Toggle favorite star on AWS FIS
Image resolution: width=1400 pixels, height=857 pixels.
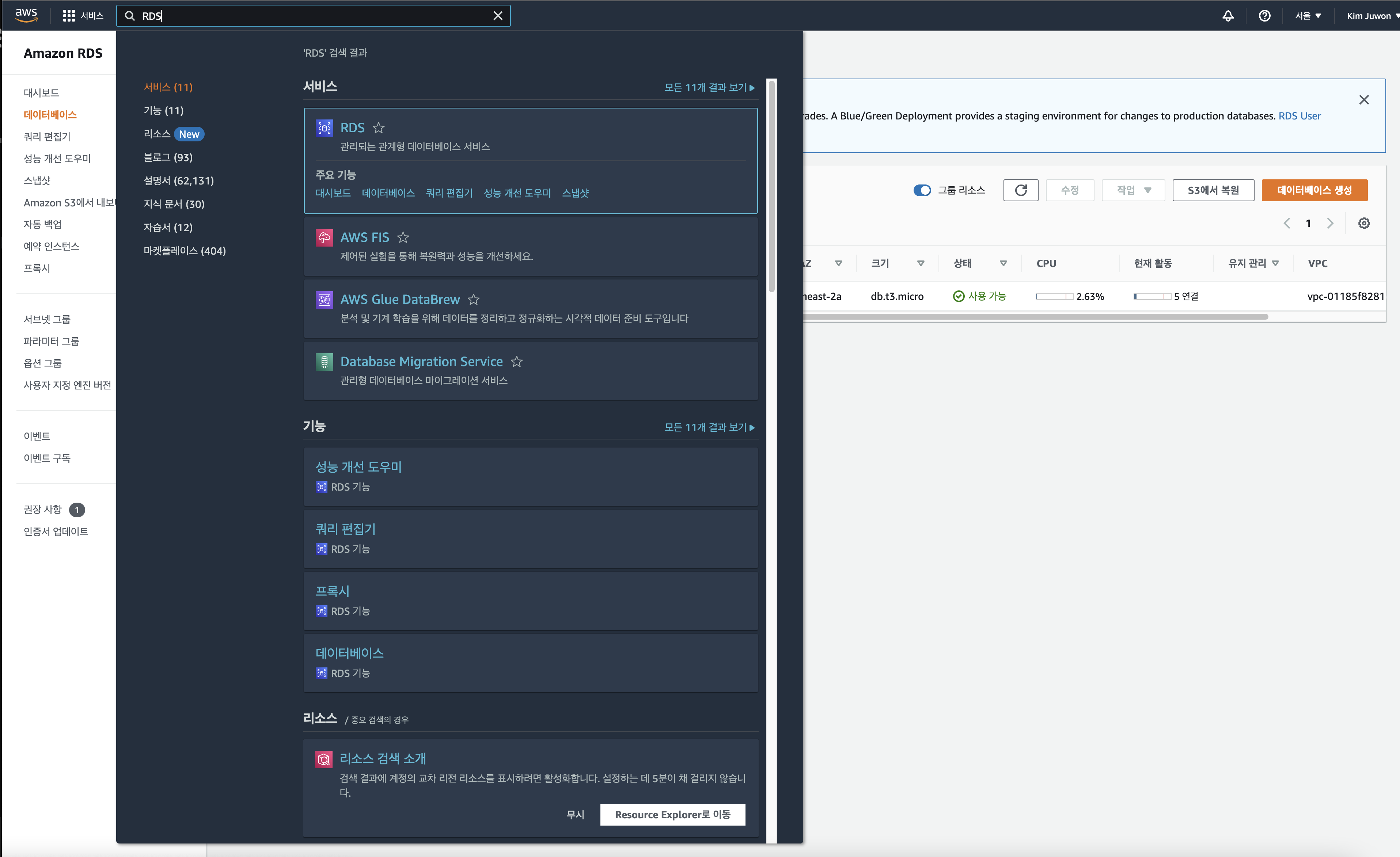403,237
